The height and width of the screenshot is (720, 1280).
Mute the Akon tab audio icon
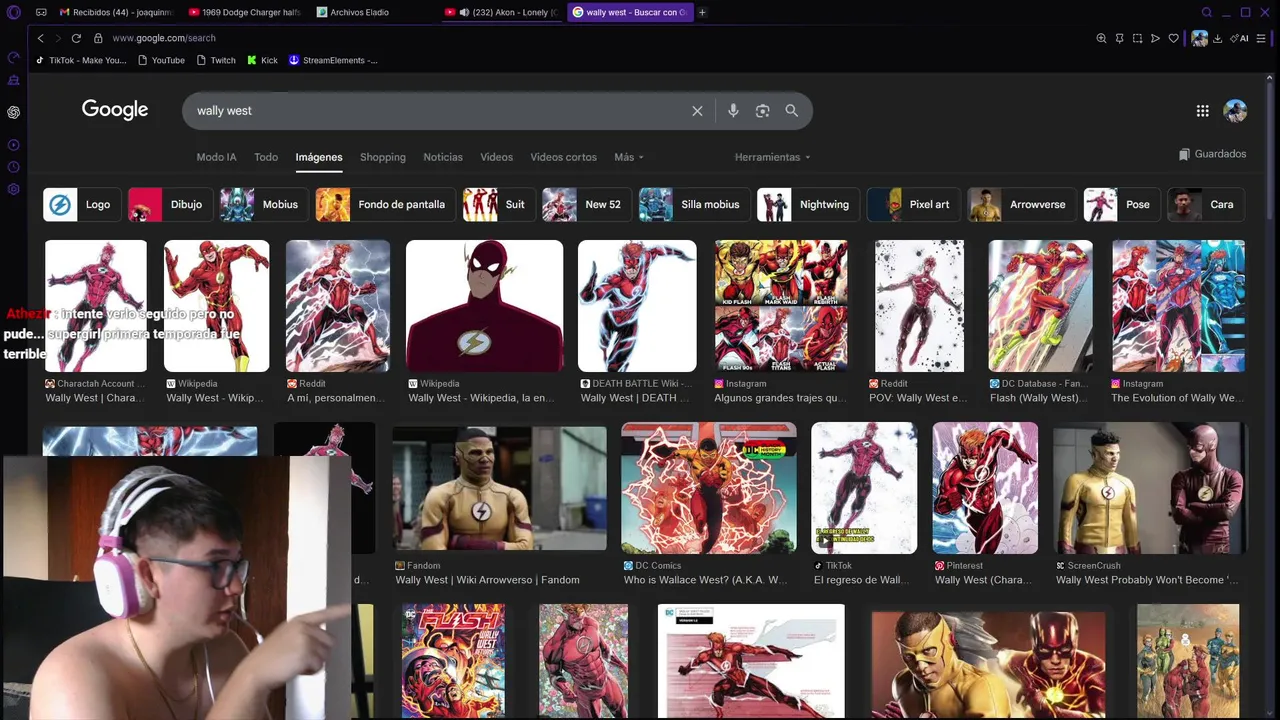click(464, 12)
